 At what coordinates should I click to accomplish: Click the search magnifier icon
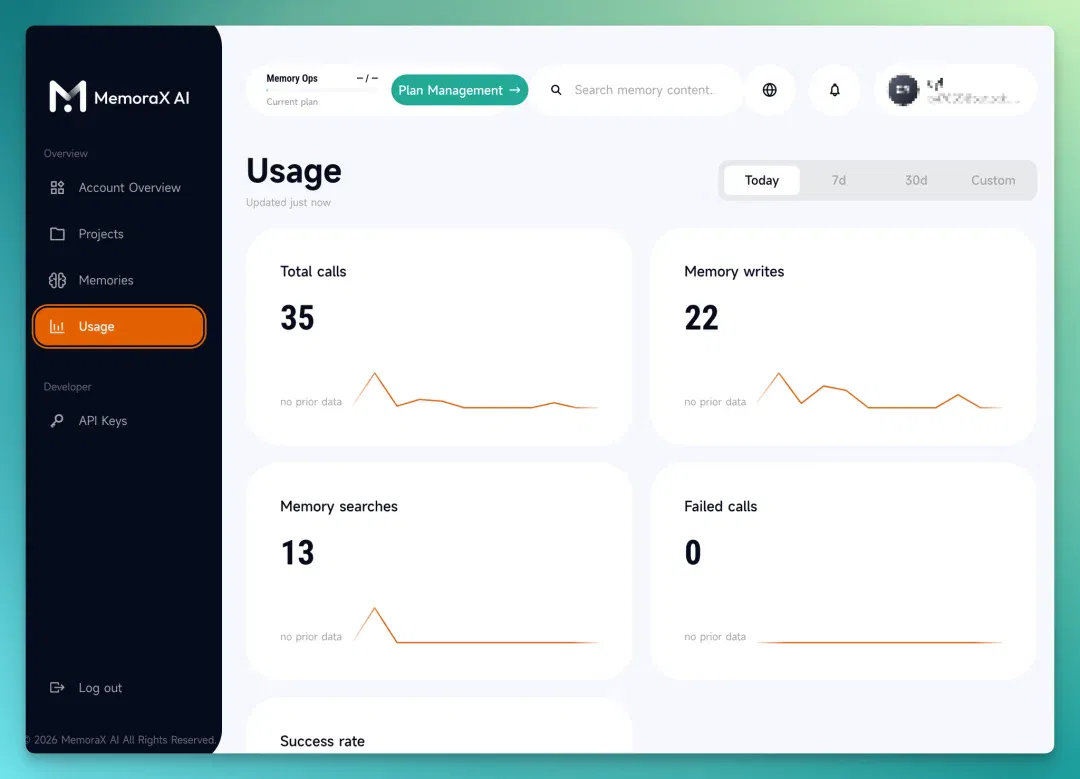coord(556,90)
